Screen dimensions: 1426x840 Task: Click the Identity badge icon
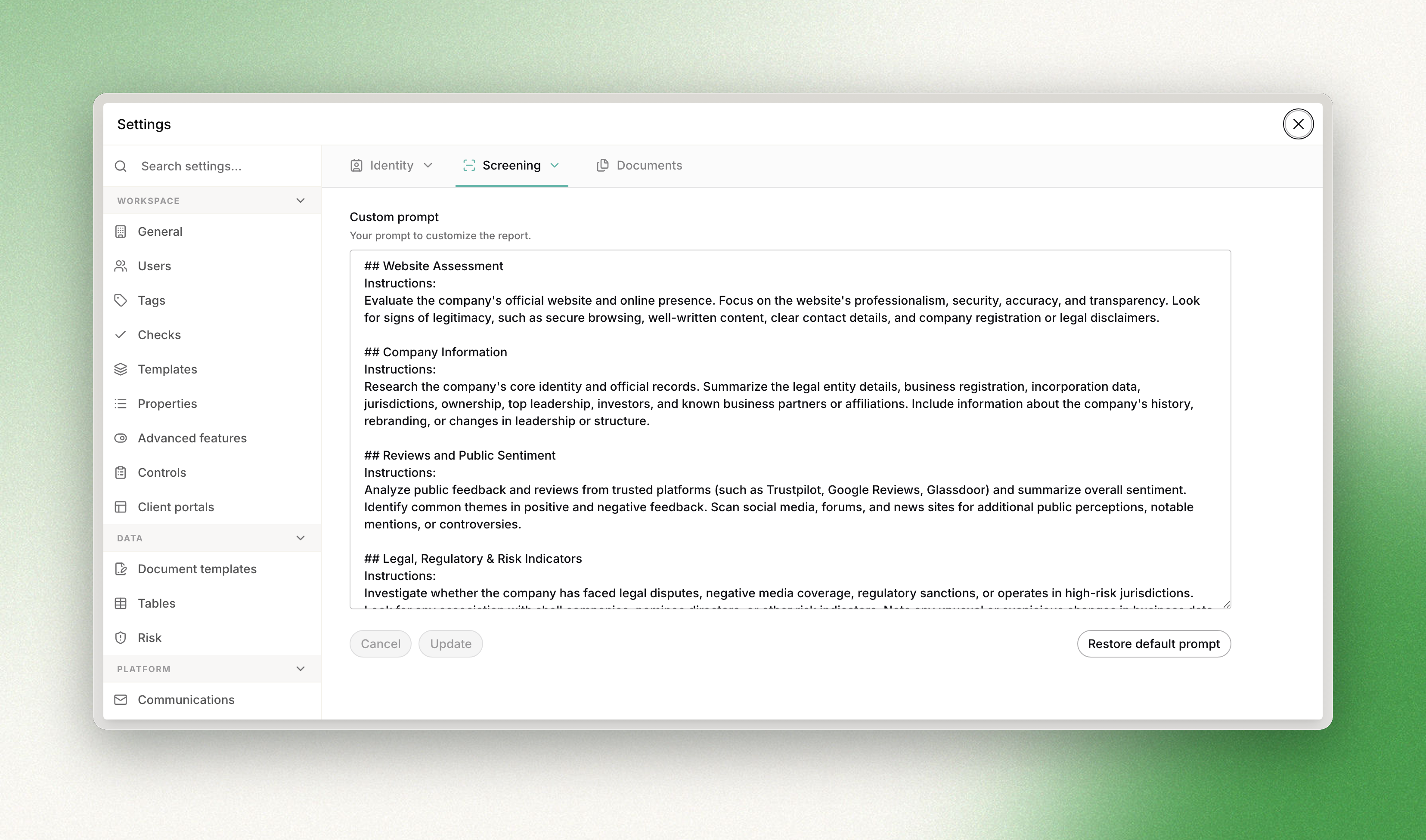tap(356, 165)
